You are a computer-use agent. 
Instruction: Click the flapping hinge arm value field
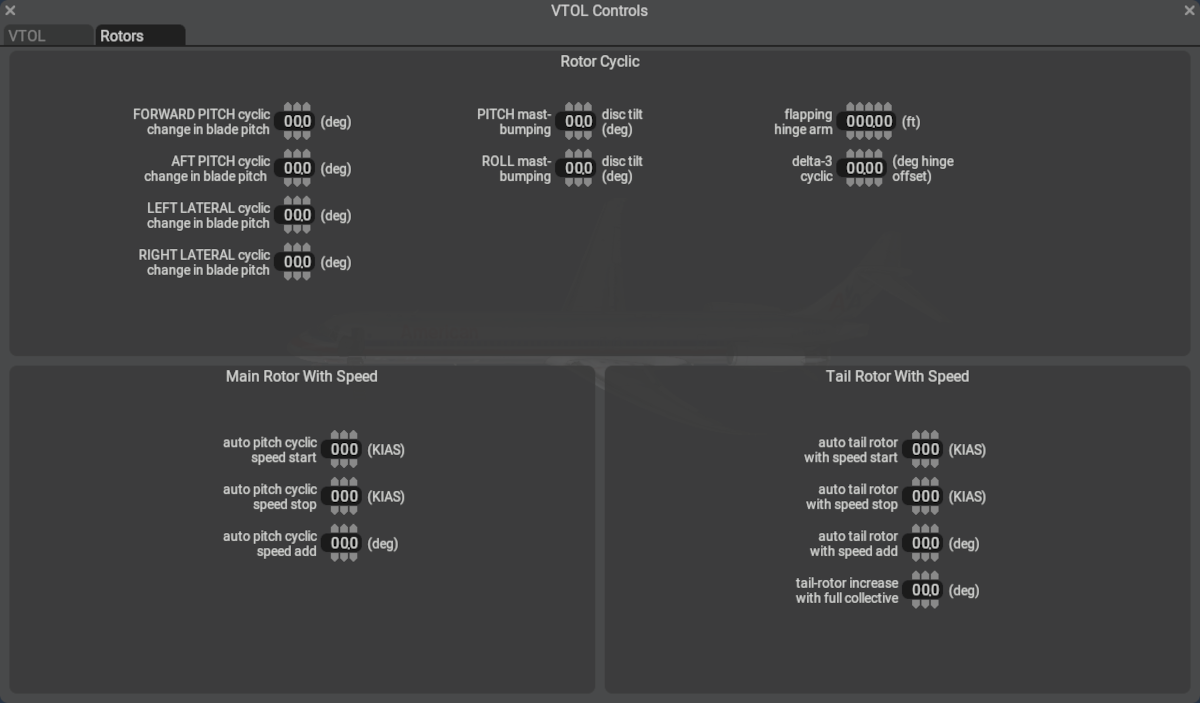[x=868, y=122]
